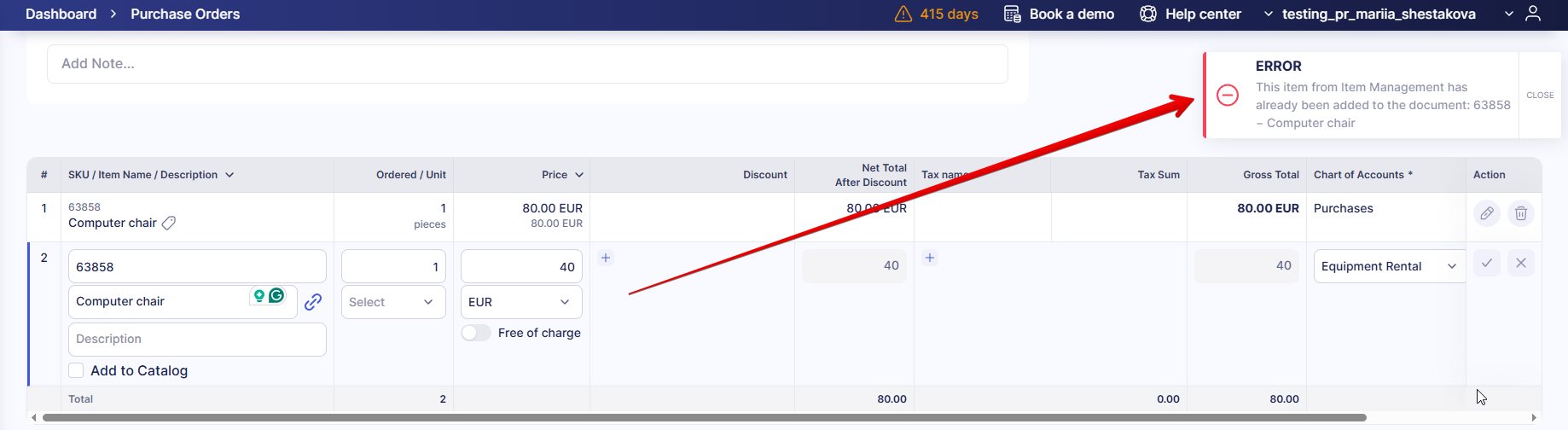Enable the Free of charge toggle
1568x430 pixels.
[476, 333]
